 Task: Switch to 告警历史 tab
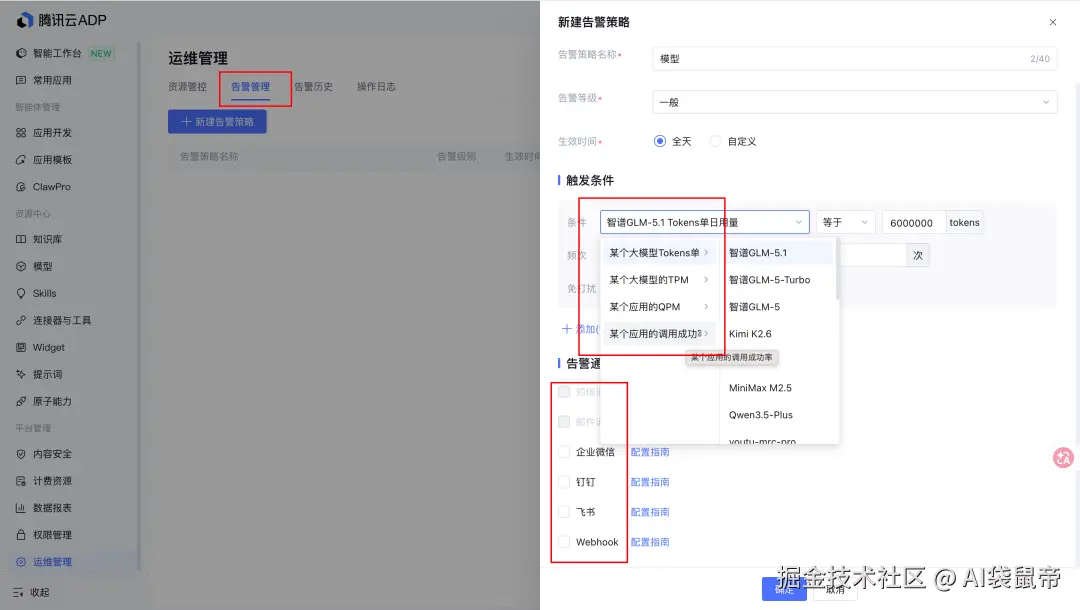pyautogui.click(x=313, y=87)
